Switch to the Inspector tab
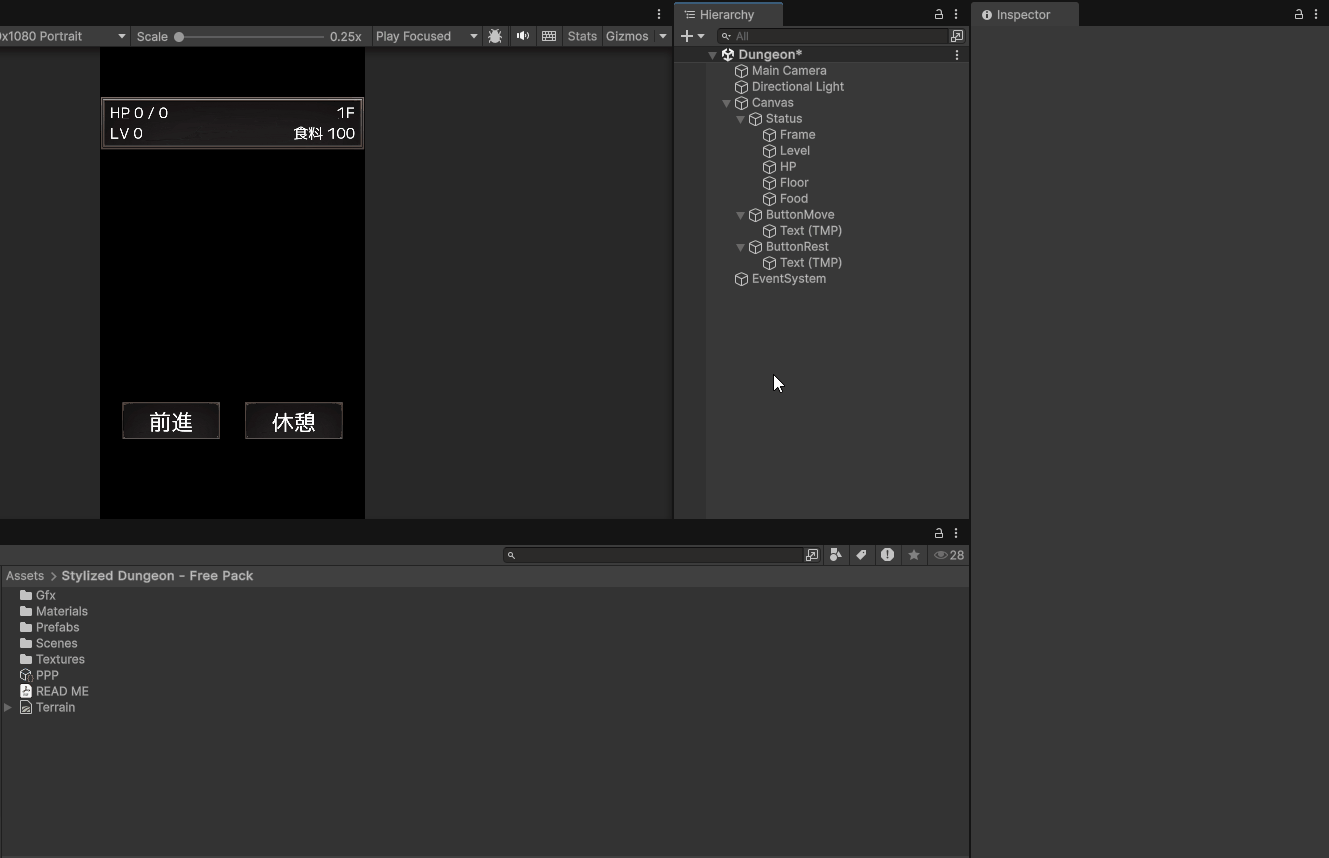Image resolution: width=1329 pixels, height=858 pixels. pos(1023,15)
